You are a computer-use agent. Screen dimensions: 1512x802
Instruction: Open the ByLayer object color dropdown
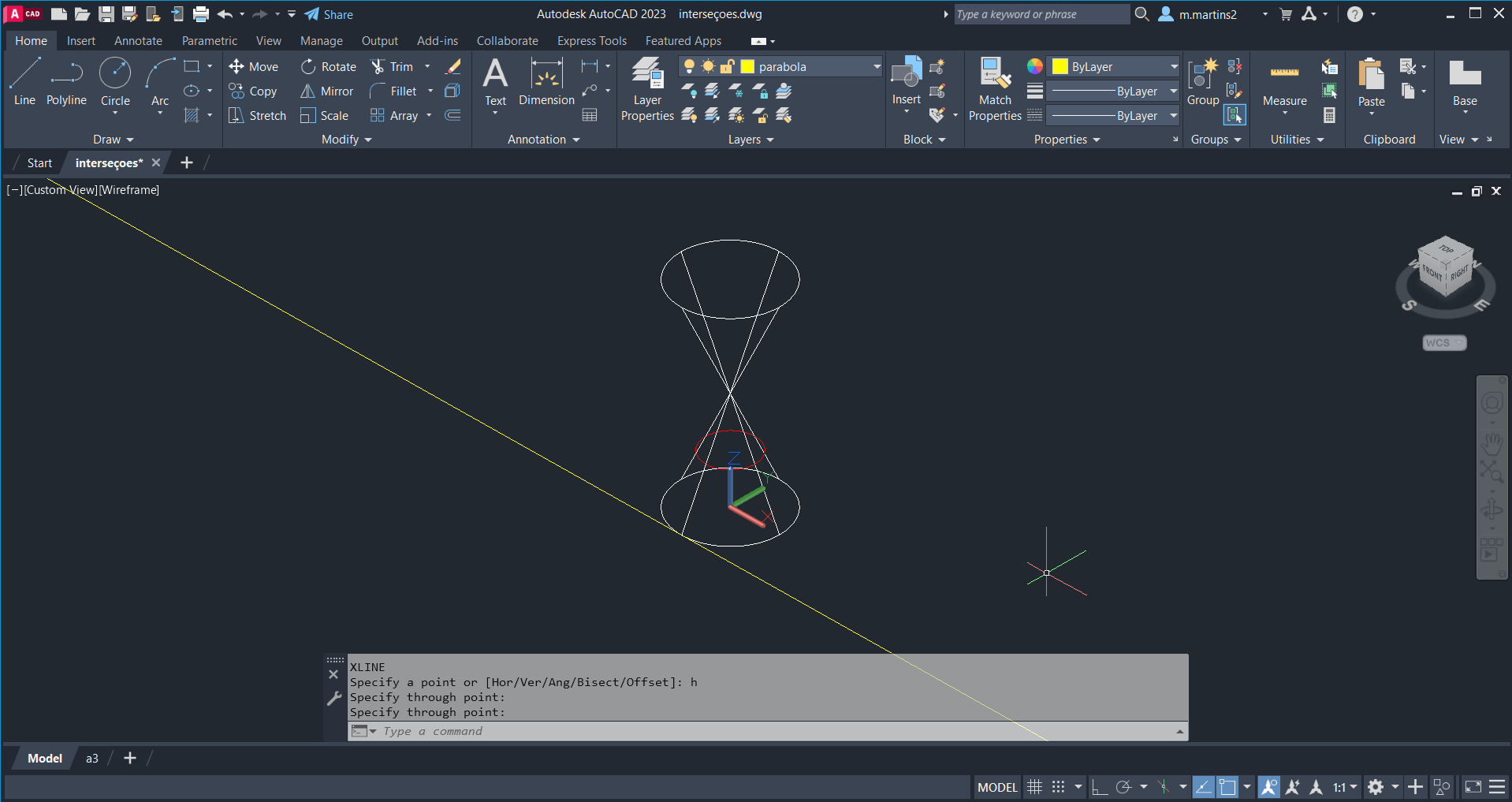pos(1173,67)
